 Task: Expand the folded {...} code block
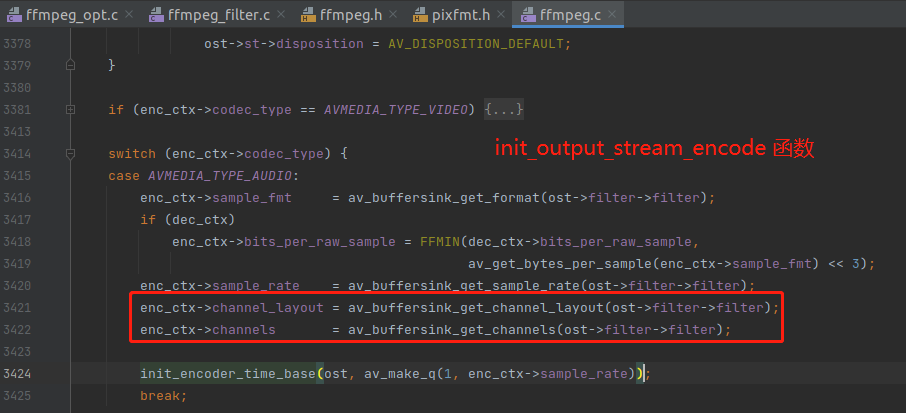click(504, 109)
